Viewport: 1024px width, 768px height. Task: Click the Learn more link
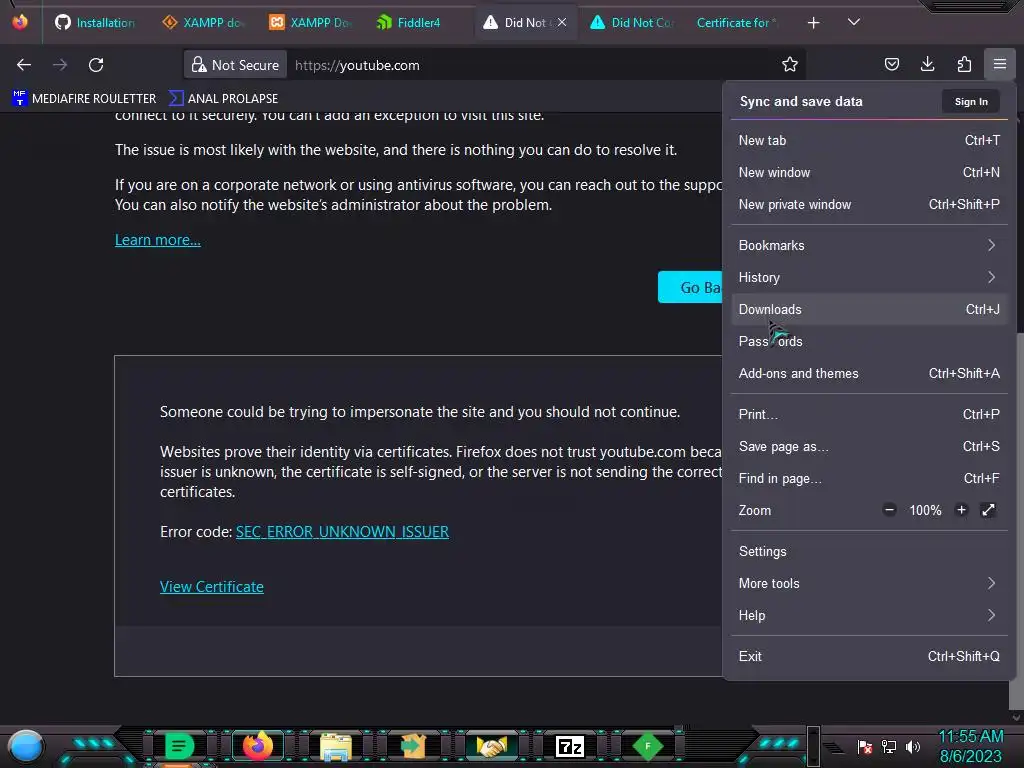pos(157,240)
